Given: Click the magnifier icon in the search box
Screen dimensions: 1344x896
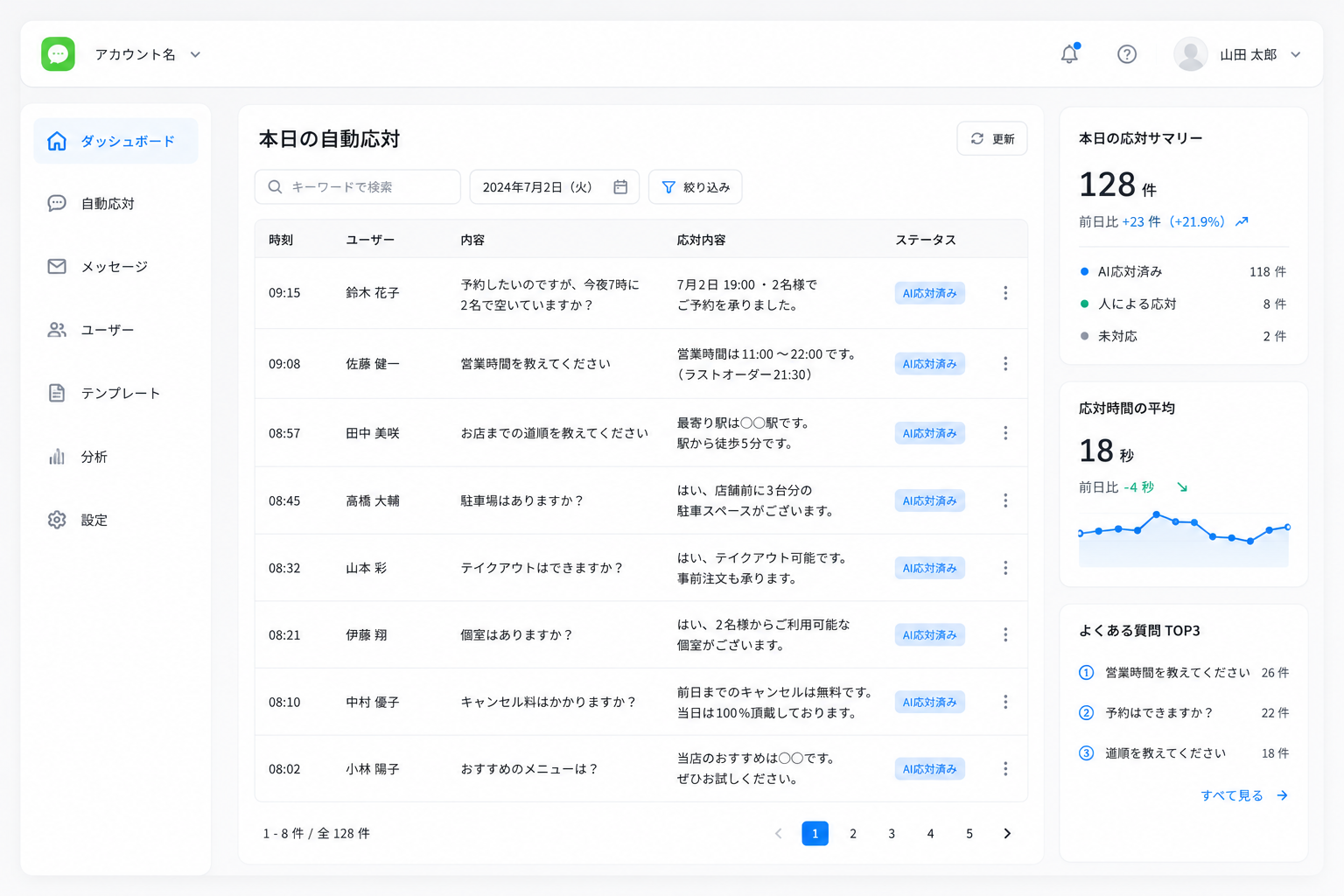Looking at the screenshot, I should click(275, 187).
